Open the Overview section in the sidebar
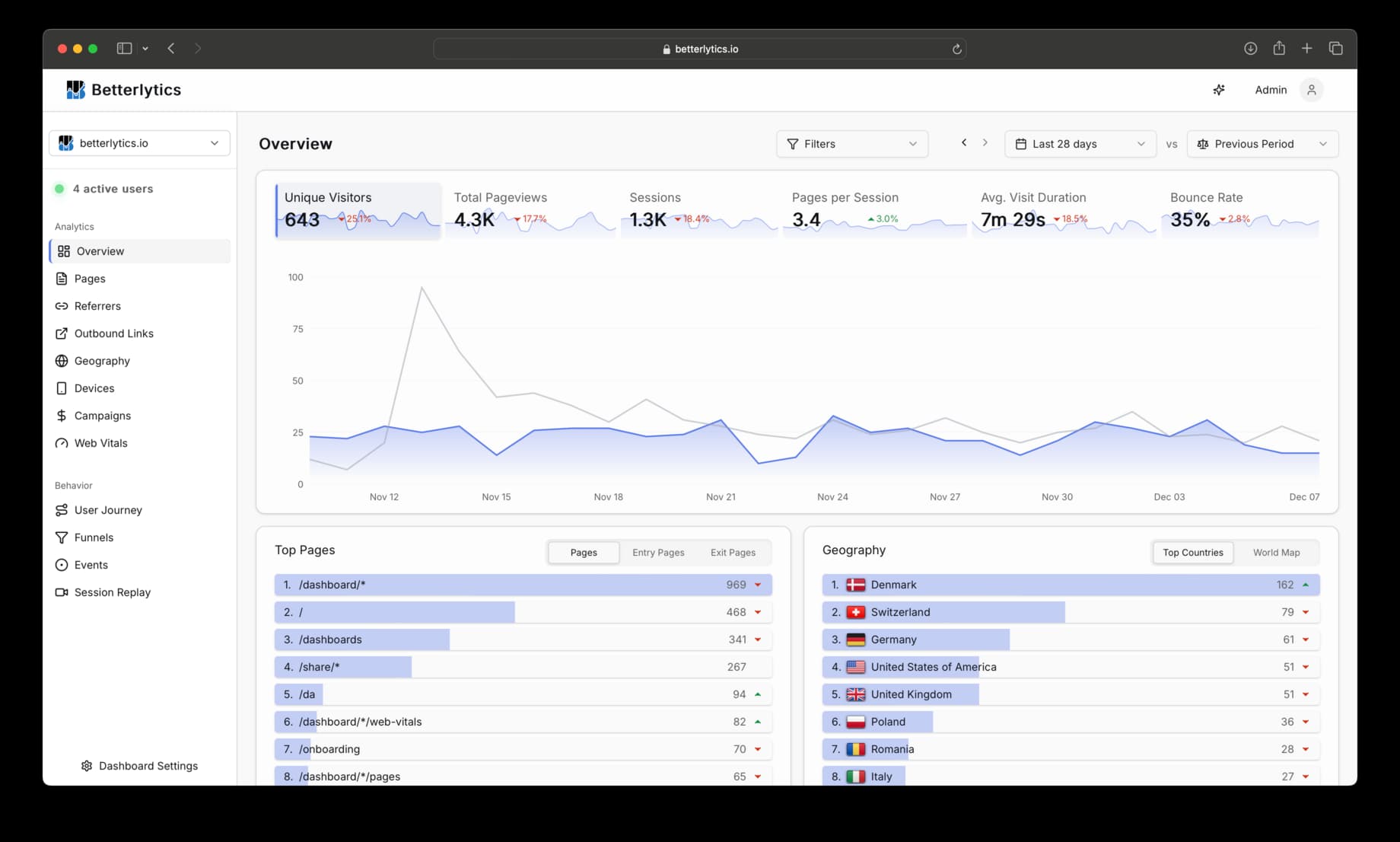Image resolution: width=1400 pixels, height=842 pixels. pyautogui.click(x=99, y=250)
